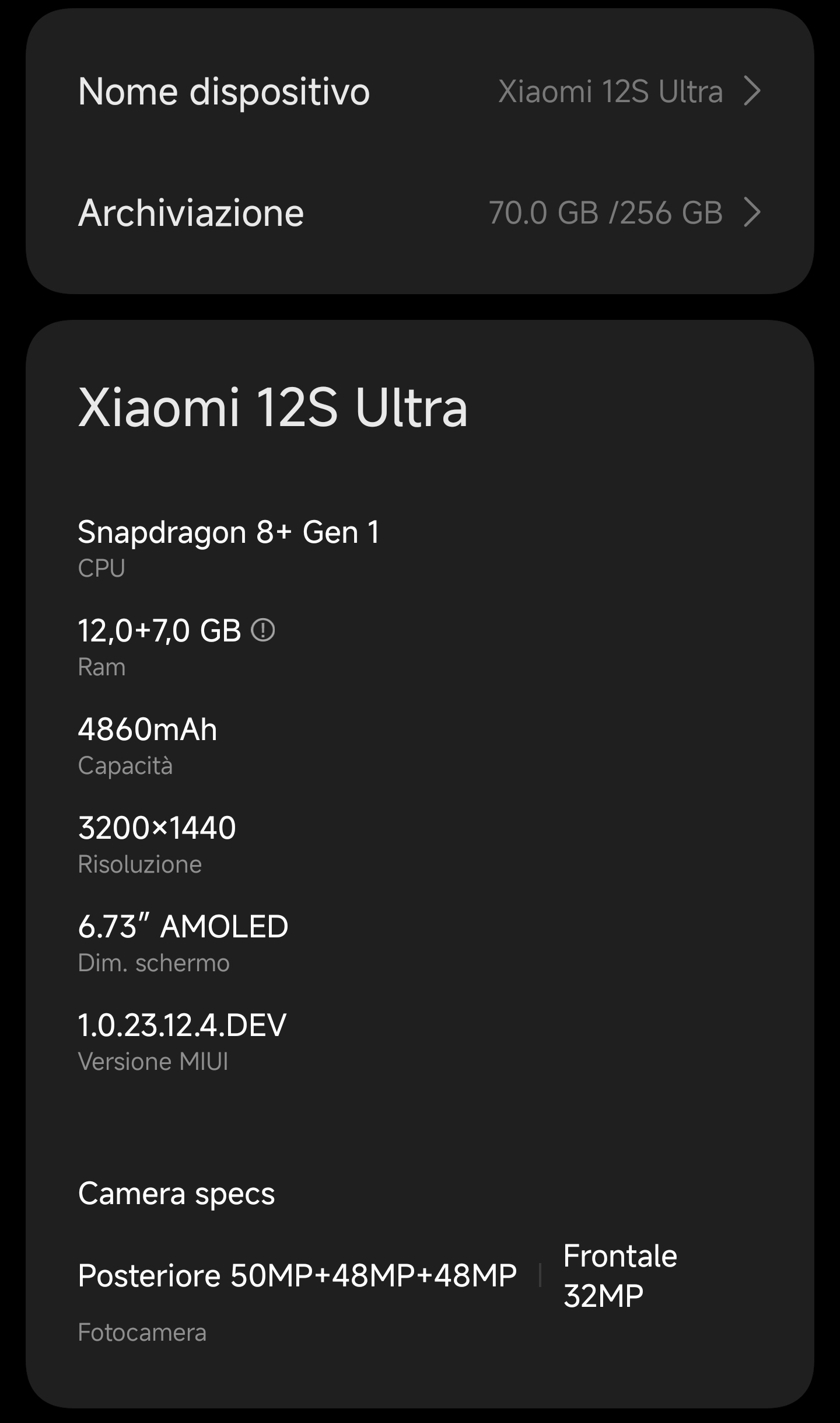The width and height of the screenshot is (840, 1423).
Task: Open the Archiviazione storage entry
Action: pos(191,212)
